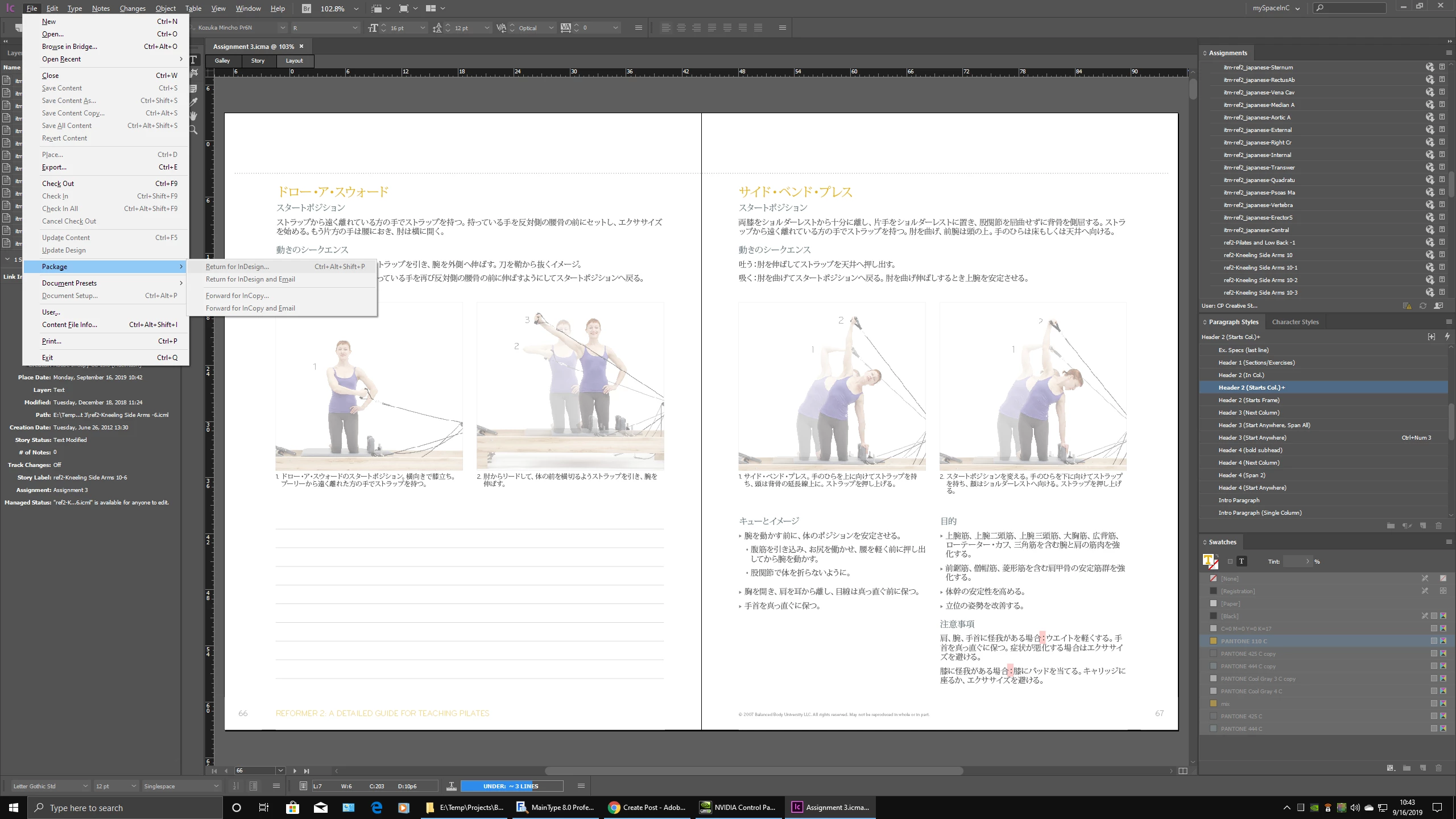This screenshot has width=1456, height=819.
Task: Toggle Formatting affects container square in Swatches
Action: [1230, 561]
